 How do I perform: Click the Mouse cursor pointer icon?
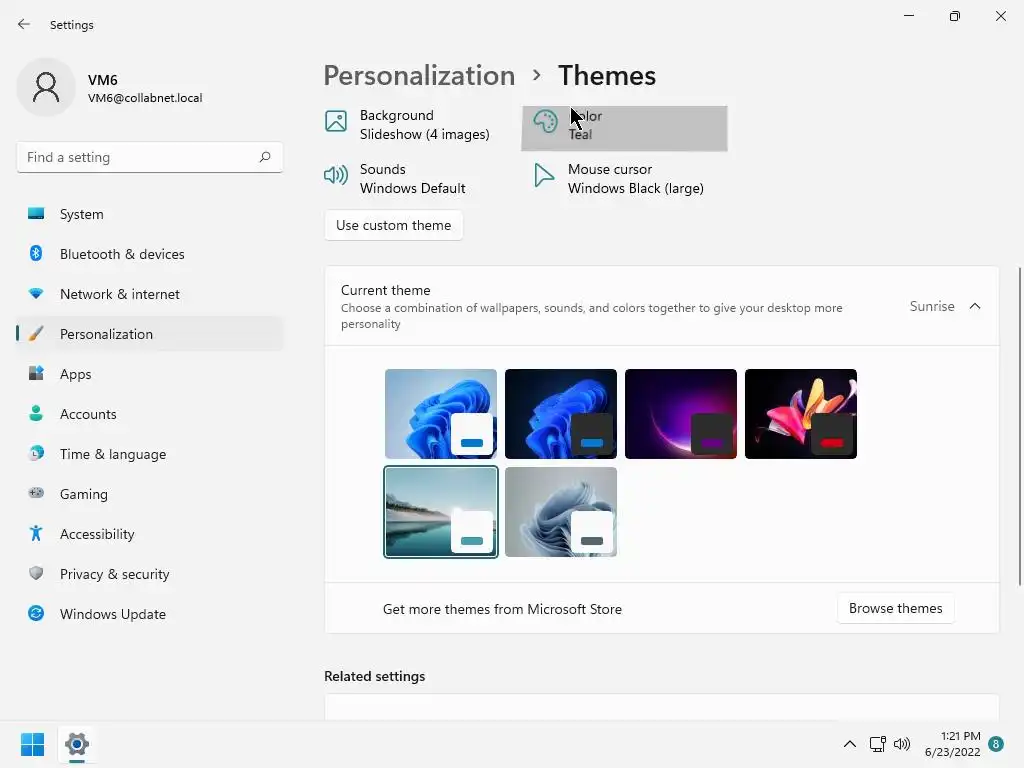tap(543, 175)
